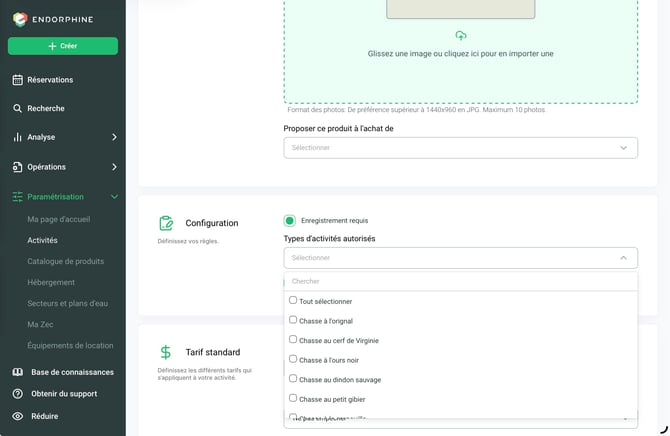Click the green Créer button
This screenshot has height=436, width=670.
click(x=63, y=46)
